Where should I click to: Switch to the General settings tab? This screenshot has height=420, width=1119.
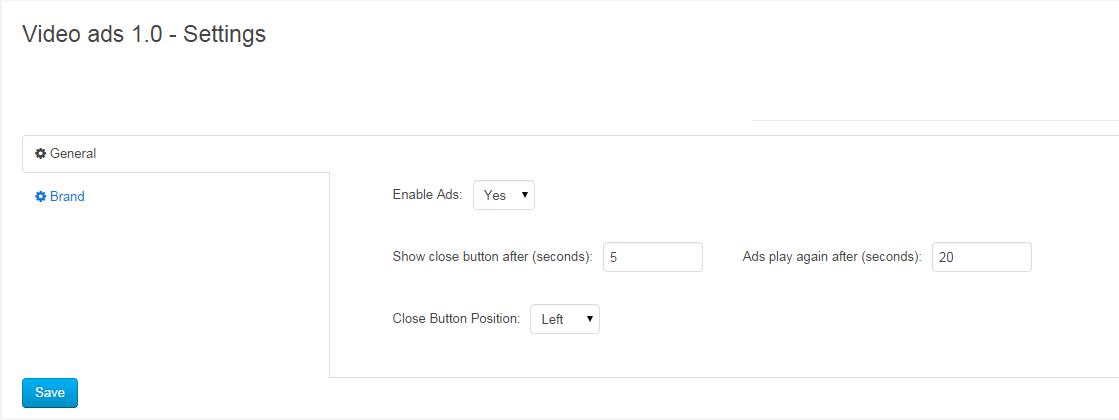[x=72, y=154]
